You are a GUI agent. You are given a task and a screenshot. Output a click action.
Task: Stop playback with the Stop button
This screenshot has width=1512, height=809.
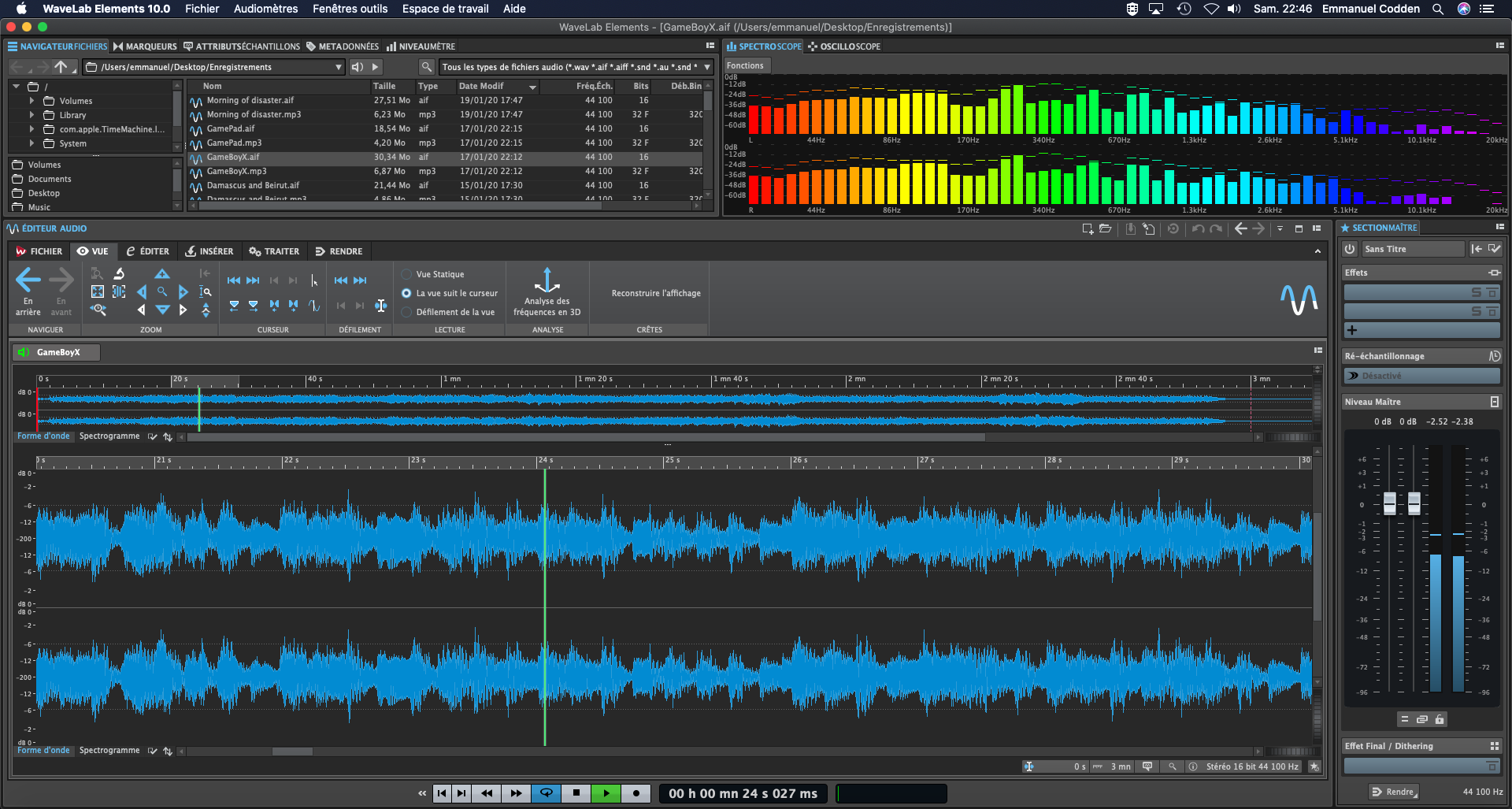tap(576, 793)
